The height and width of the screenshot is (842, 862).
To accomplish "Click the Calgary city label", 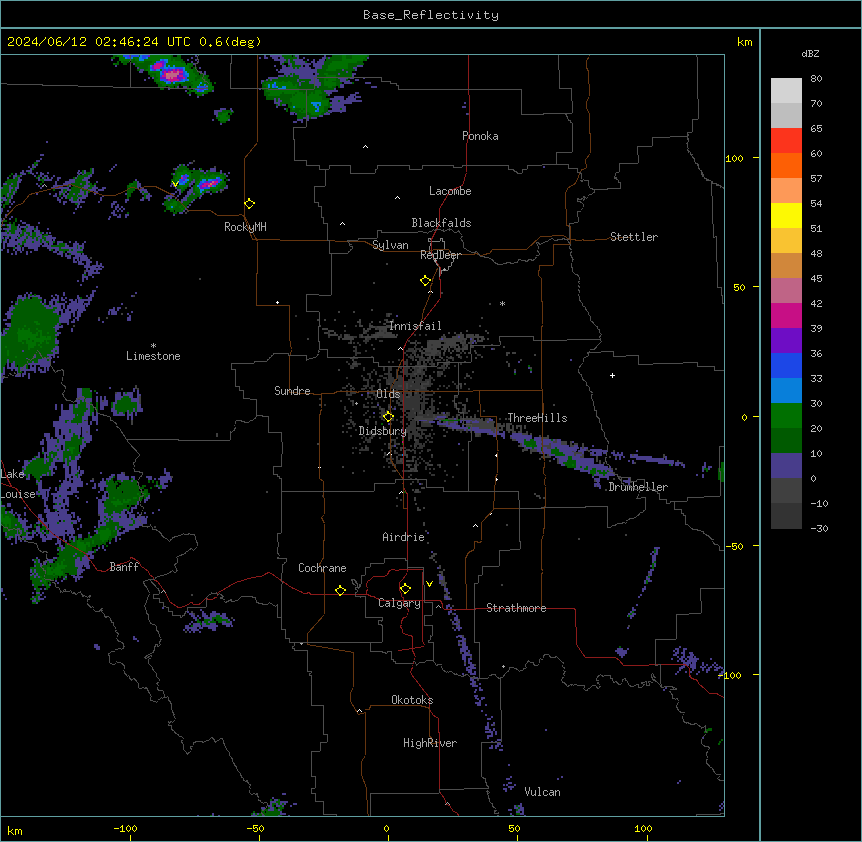I will click(400, 603).
